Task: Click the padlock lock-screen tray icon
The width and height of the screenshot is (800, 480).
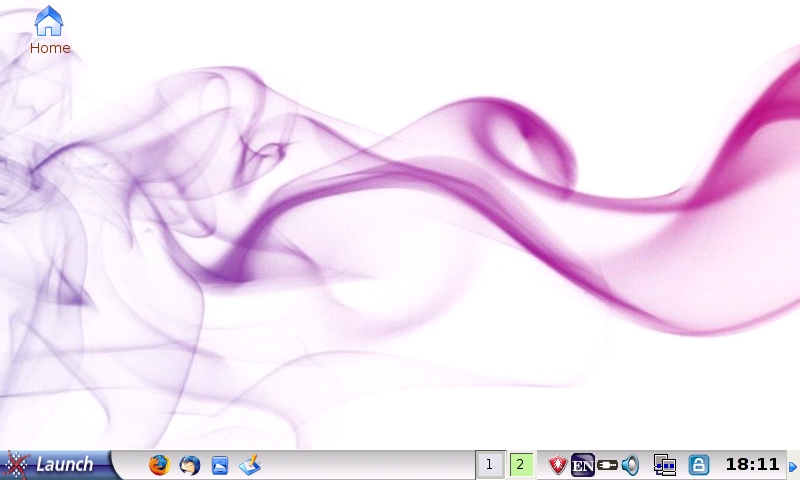Action: 698,465
